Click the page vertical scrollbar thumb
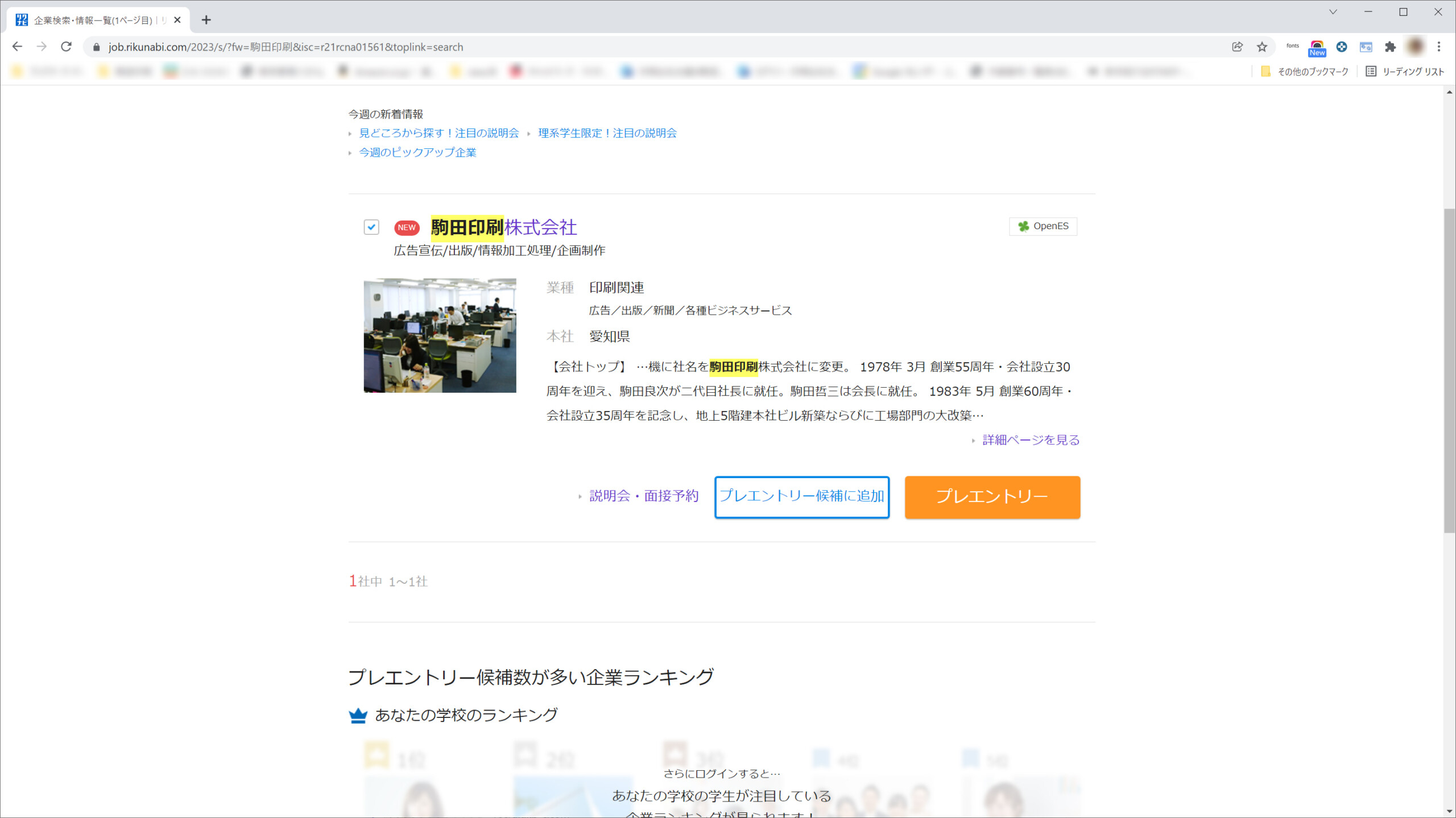This screenshot has width=1456, height=818. (1449, 371)
